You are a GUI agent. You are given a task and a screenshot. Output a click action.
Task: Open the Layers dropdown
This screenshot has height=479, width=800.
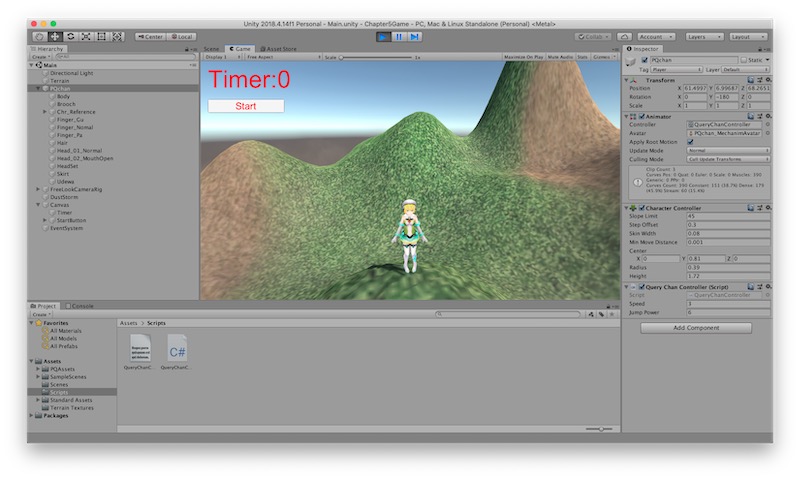coord(704,37)
